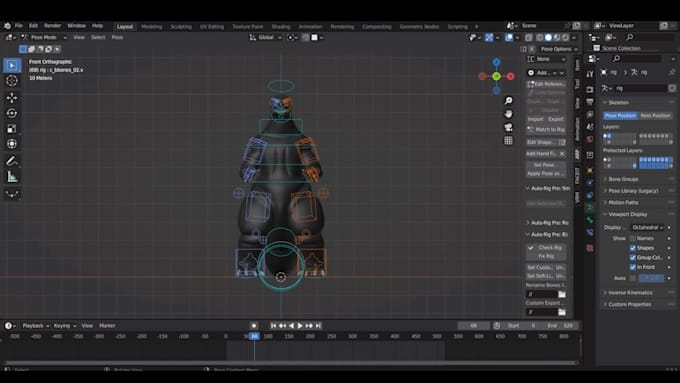Toggle the camera view icon

[x=508, y=127]
